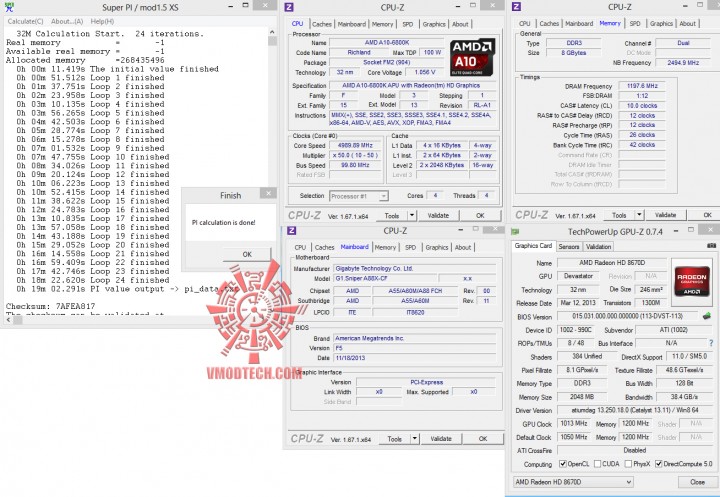Image resolution: width=720 pixels, height=497 pixels.
Task: Click the GPU Clock value 1013 MHz
Action: (x=574, y=424)
